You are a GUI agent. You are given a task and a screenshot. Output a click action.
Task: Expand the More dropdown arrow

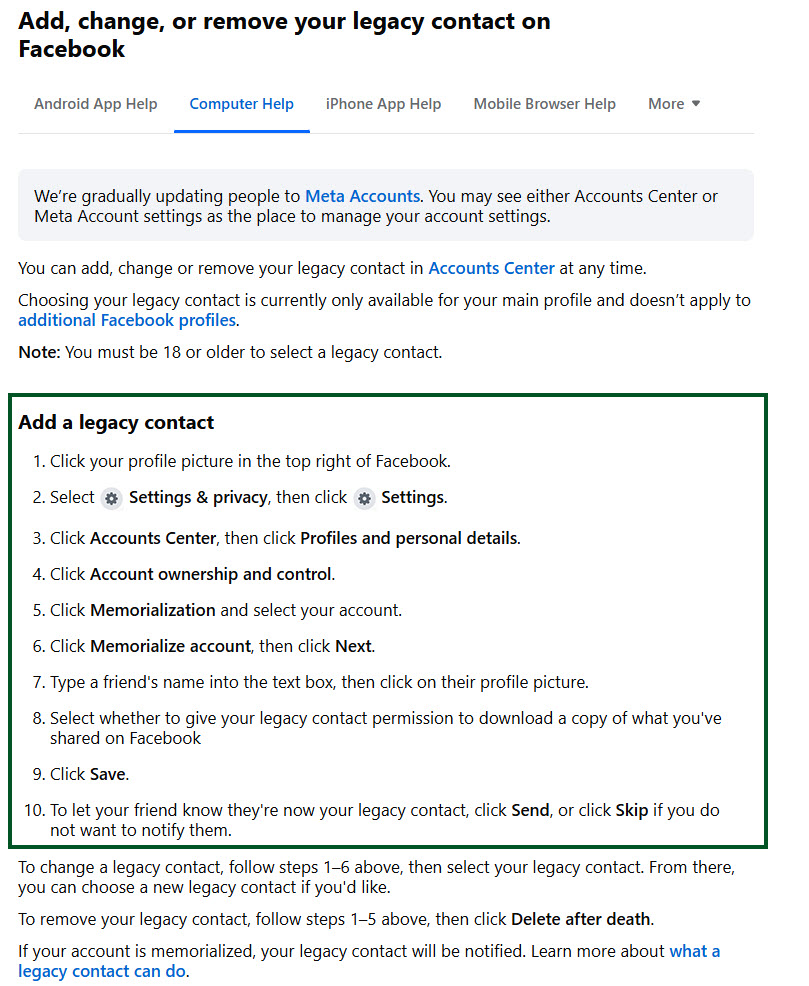click(696, 104)
